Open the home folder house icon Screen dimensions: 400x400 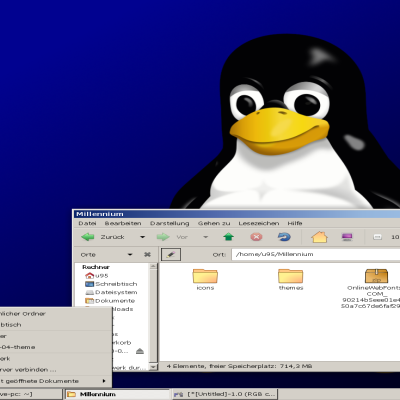click(x=319, y=237)
